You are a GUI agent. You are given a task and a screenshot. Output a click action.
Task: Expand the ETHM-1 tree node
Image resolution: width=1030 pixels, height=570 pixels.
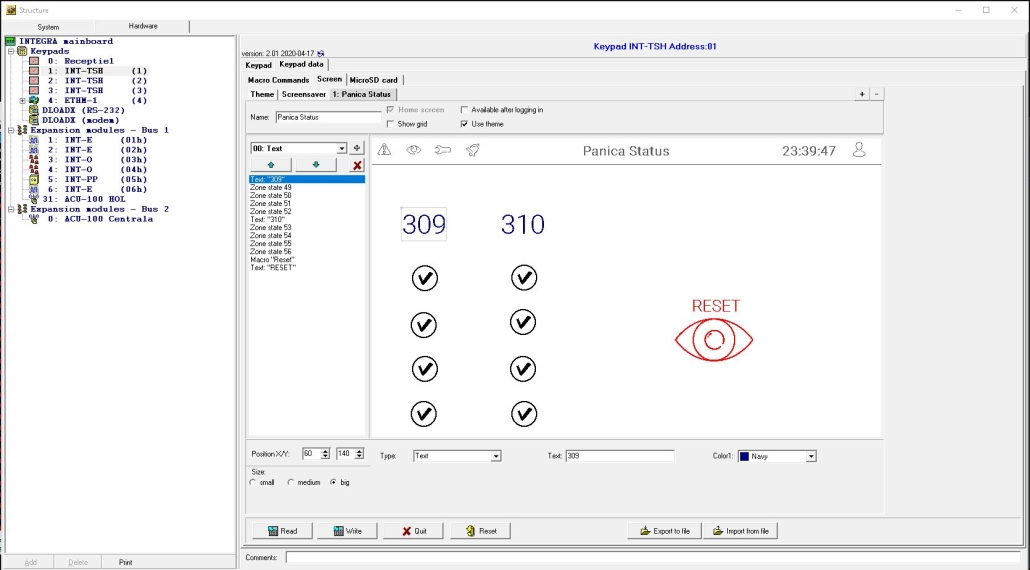(22, 100)
